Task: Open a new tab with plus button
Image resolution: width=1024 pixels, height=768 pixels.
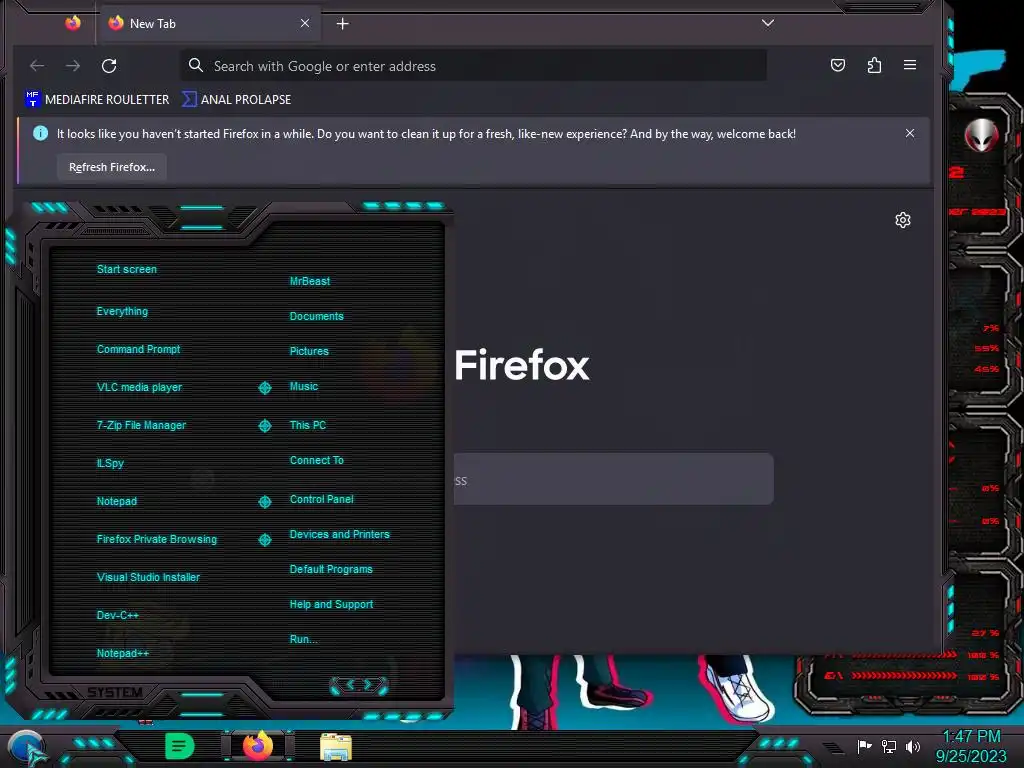Action: pos(343,24)
